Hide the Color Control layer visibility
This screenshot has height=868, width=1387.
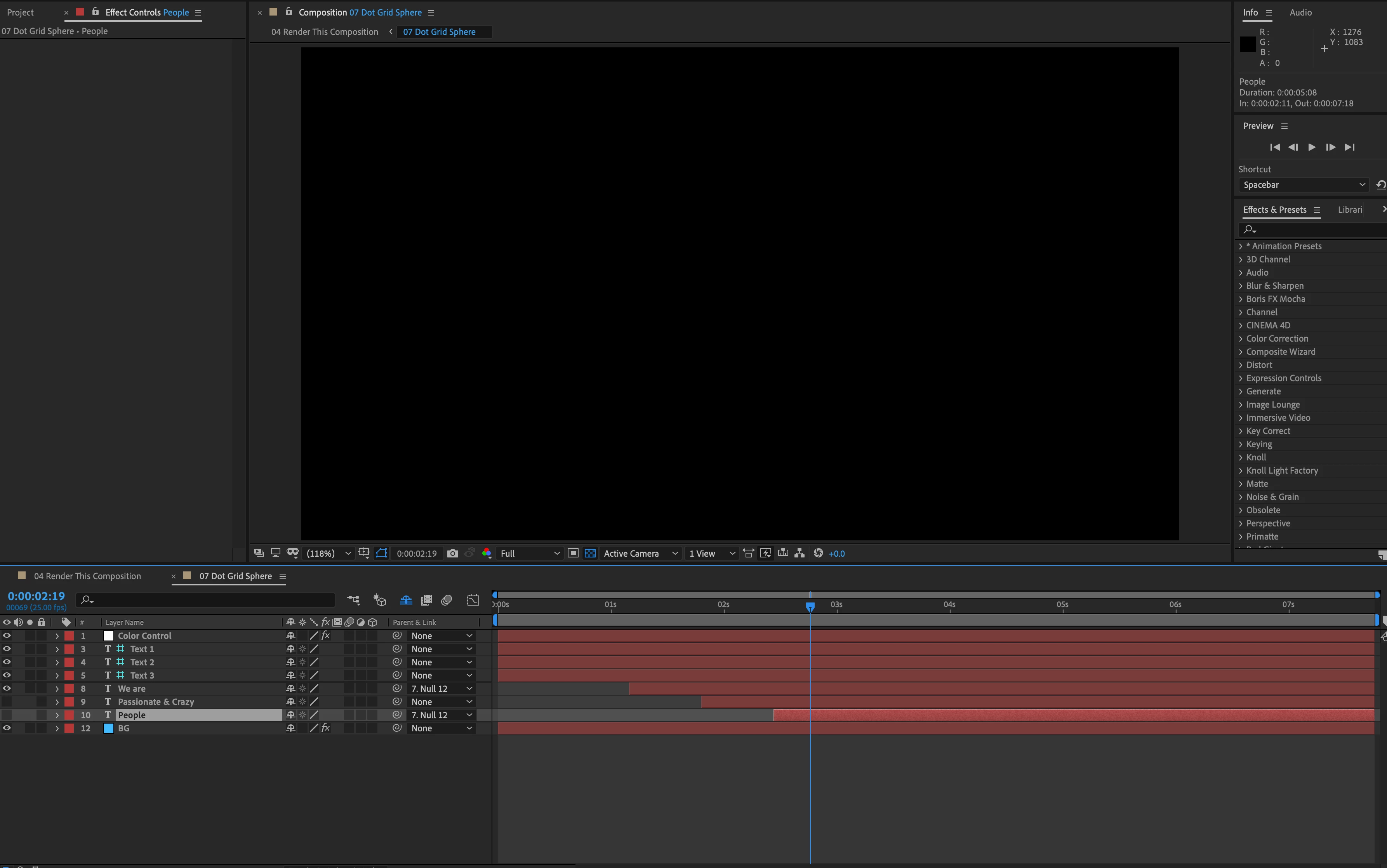[x=7, y=635]
